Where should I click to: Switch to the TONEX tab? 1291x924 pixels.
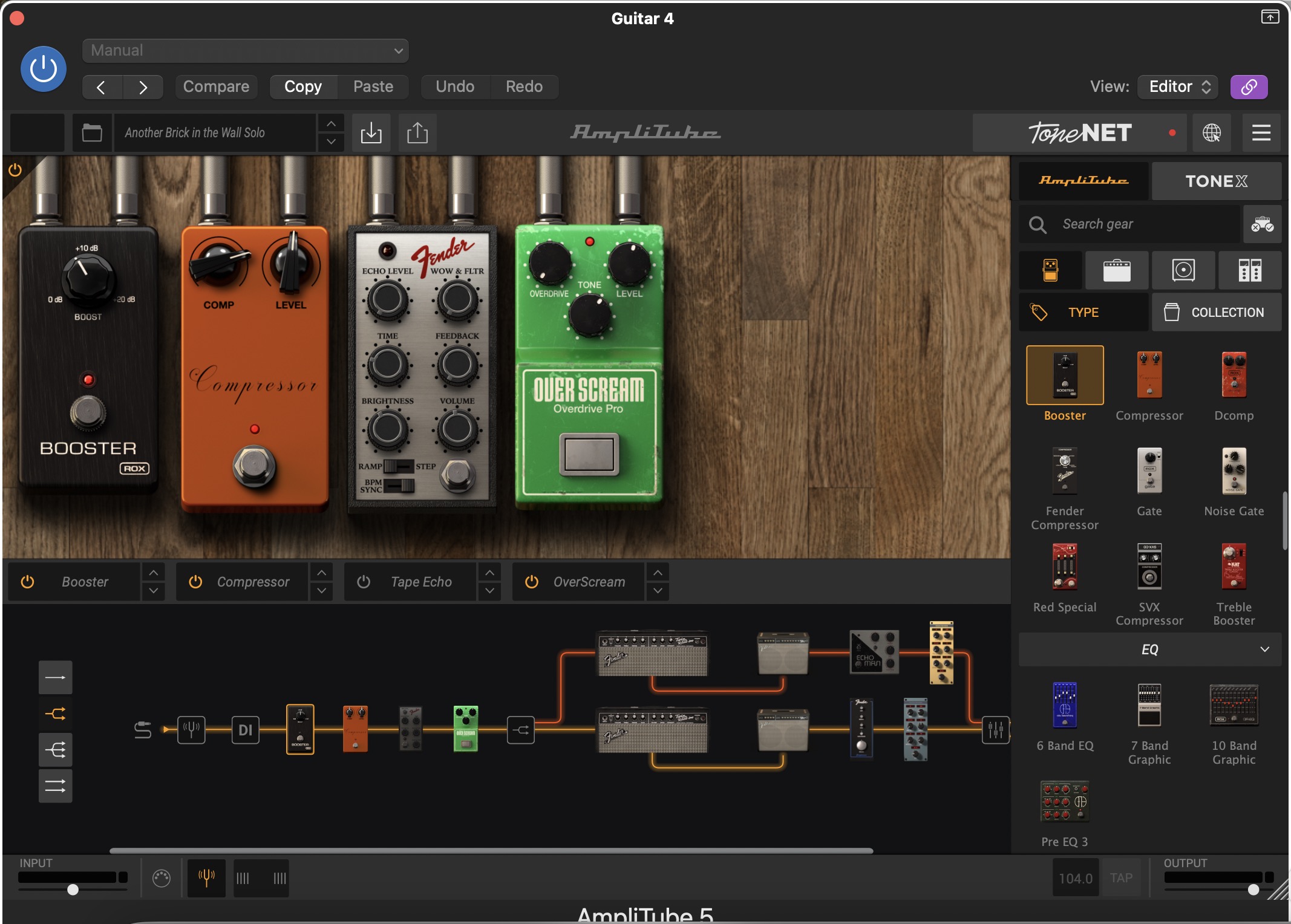coord(1216,181)
